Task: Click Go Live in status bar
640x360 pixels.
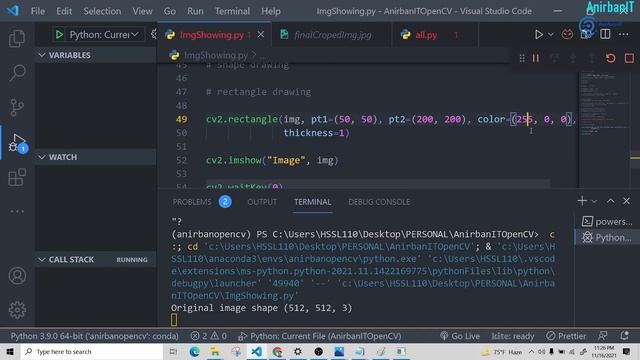Action: click(x=460, y=336)
